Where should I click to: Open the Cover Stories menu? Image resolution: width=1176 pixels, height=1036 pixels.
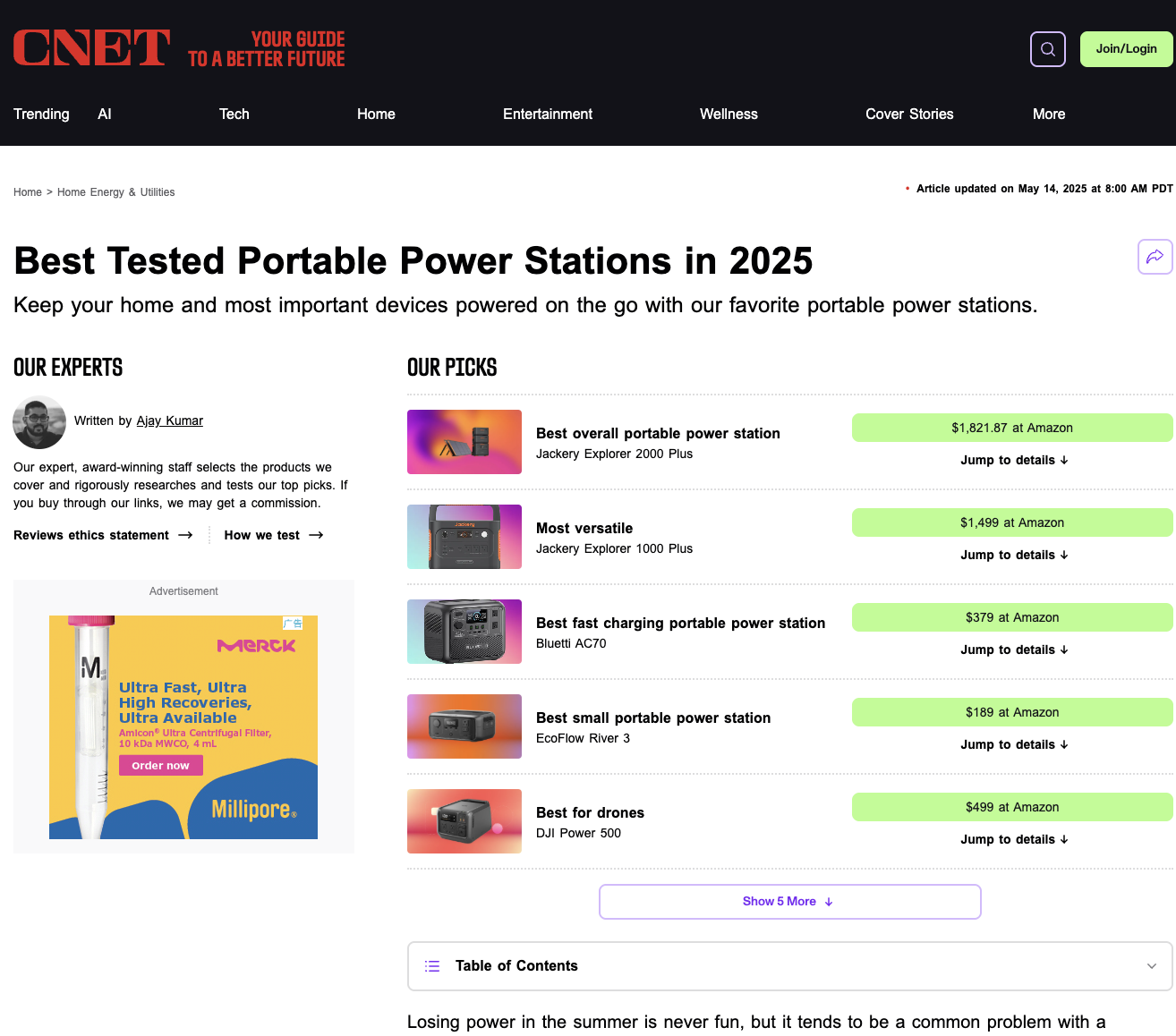(x=909, y=114)
